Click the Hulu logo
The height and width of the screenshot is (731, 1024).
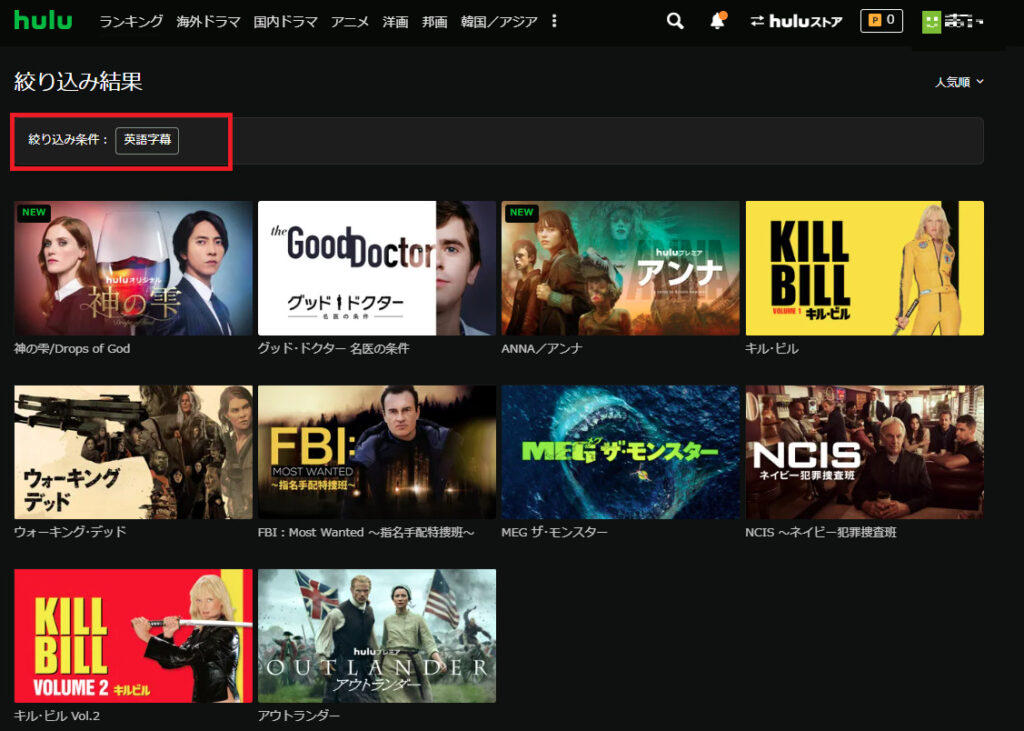[x=43, y=20]
